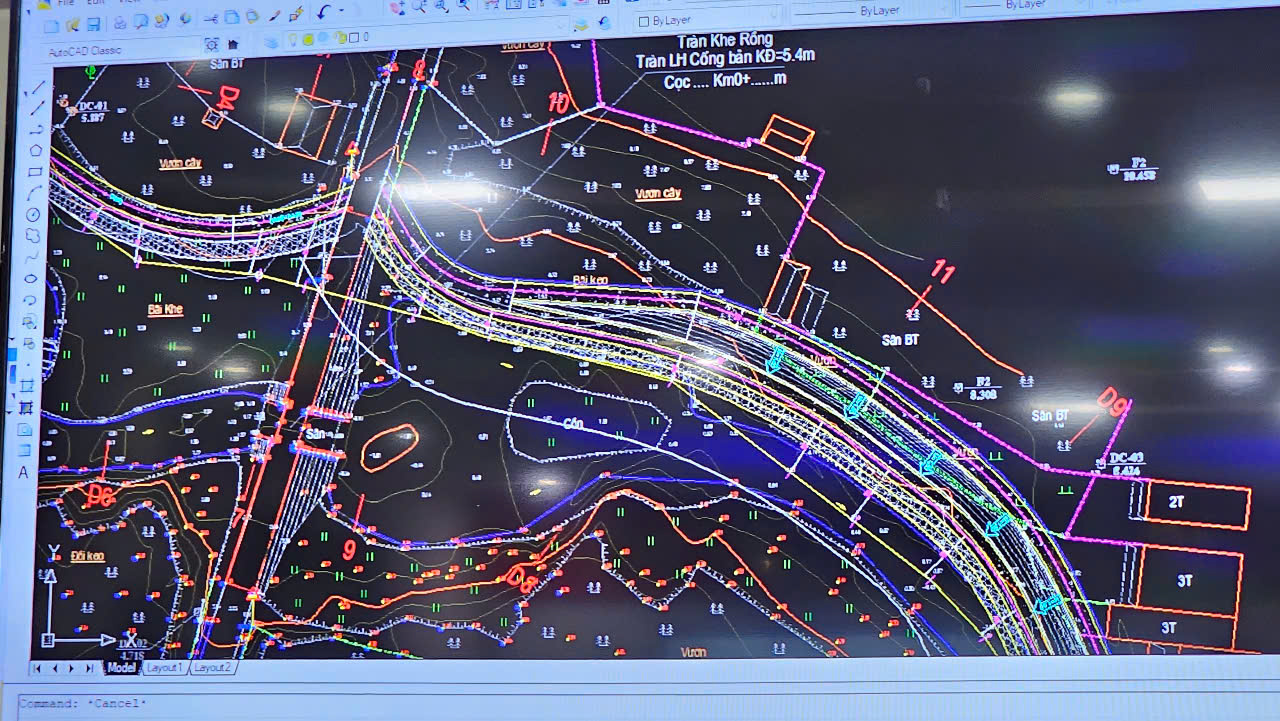
Task: Click the Save icon
Action: [93, 23]
